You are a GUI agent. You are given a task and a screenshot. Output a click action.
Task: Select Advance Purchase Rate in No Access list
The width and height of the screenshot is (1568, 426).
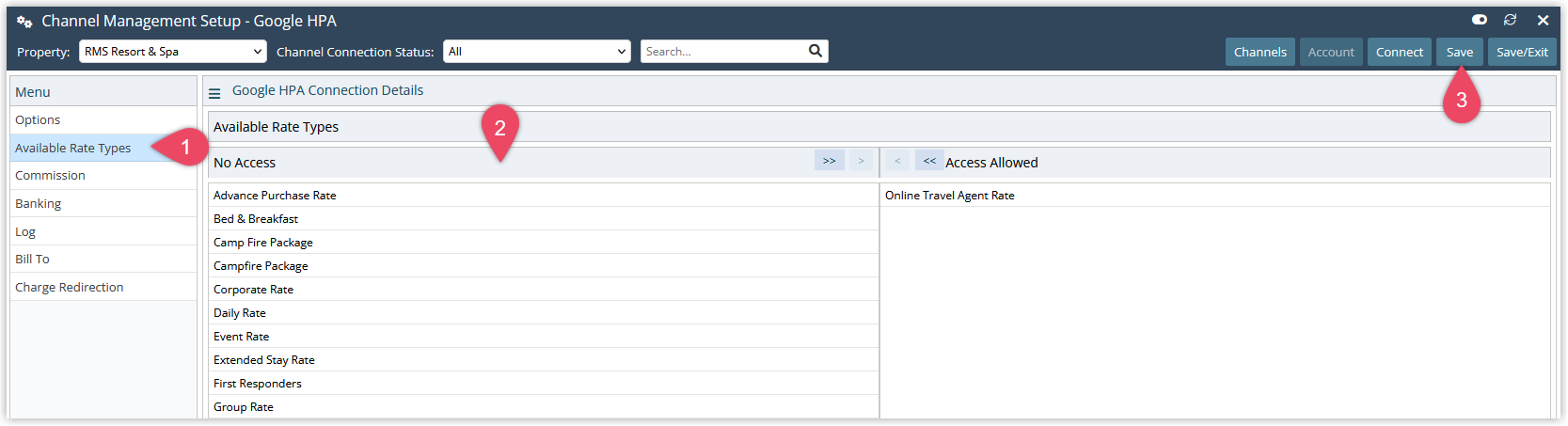[x=544, y=196]
